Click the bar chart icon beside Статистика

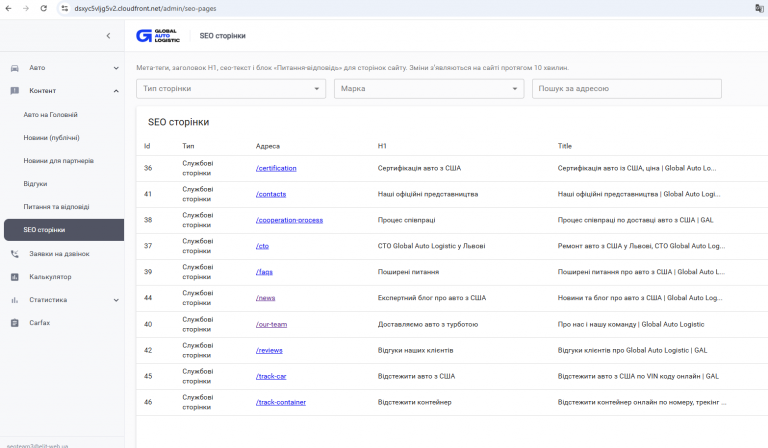(15, 300)
